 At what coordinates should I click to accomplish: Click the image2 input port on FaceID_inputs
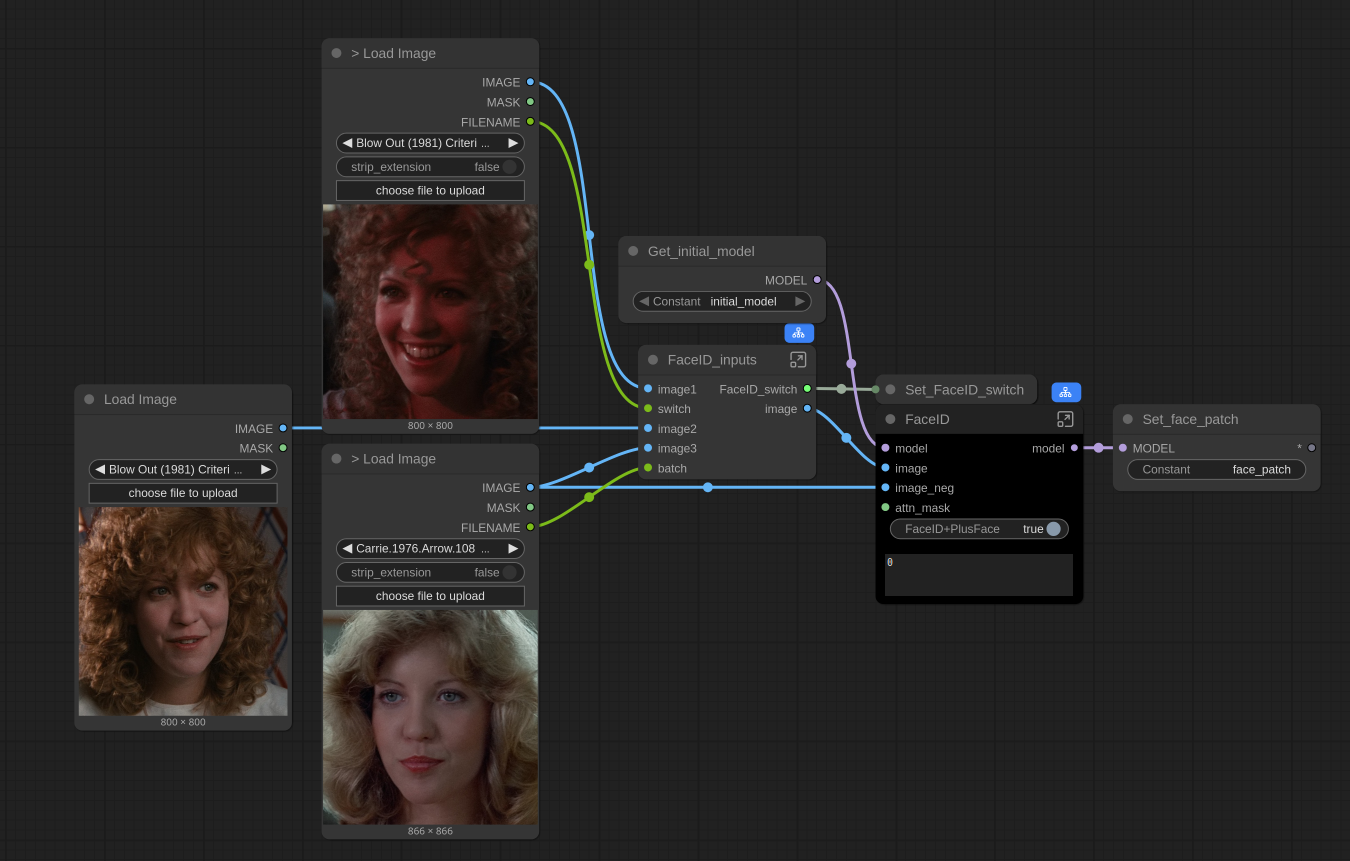pos(648,428)
